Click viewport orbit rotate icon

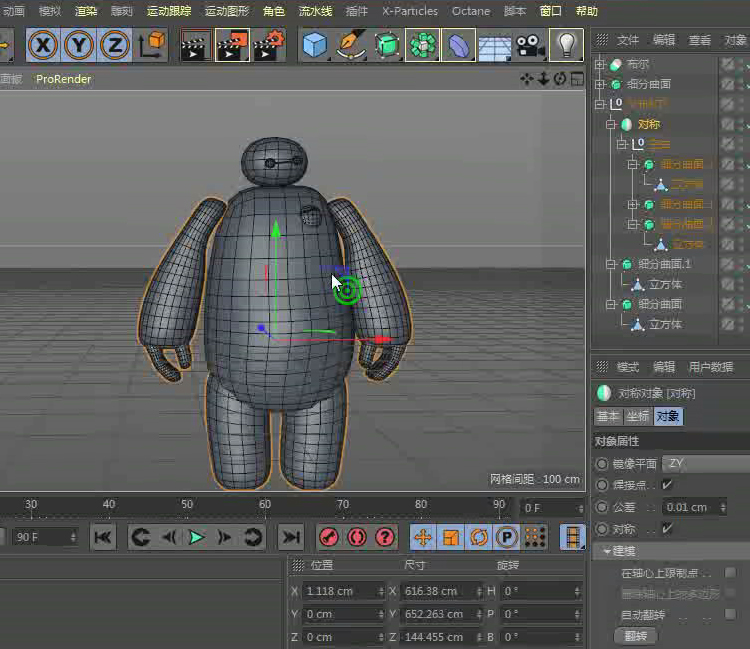click(x=560, y=79)
